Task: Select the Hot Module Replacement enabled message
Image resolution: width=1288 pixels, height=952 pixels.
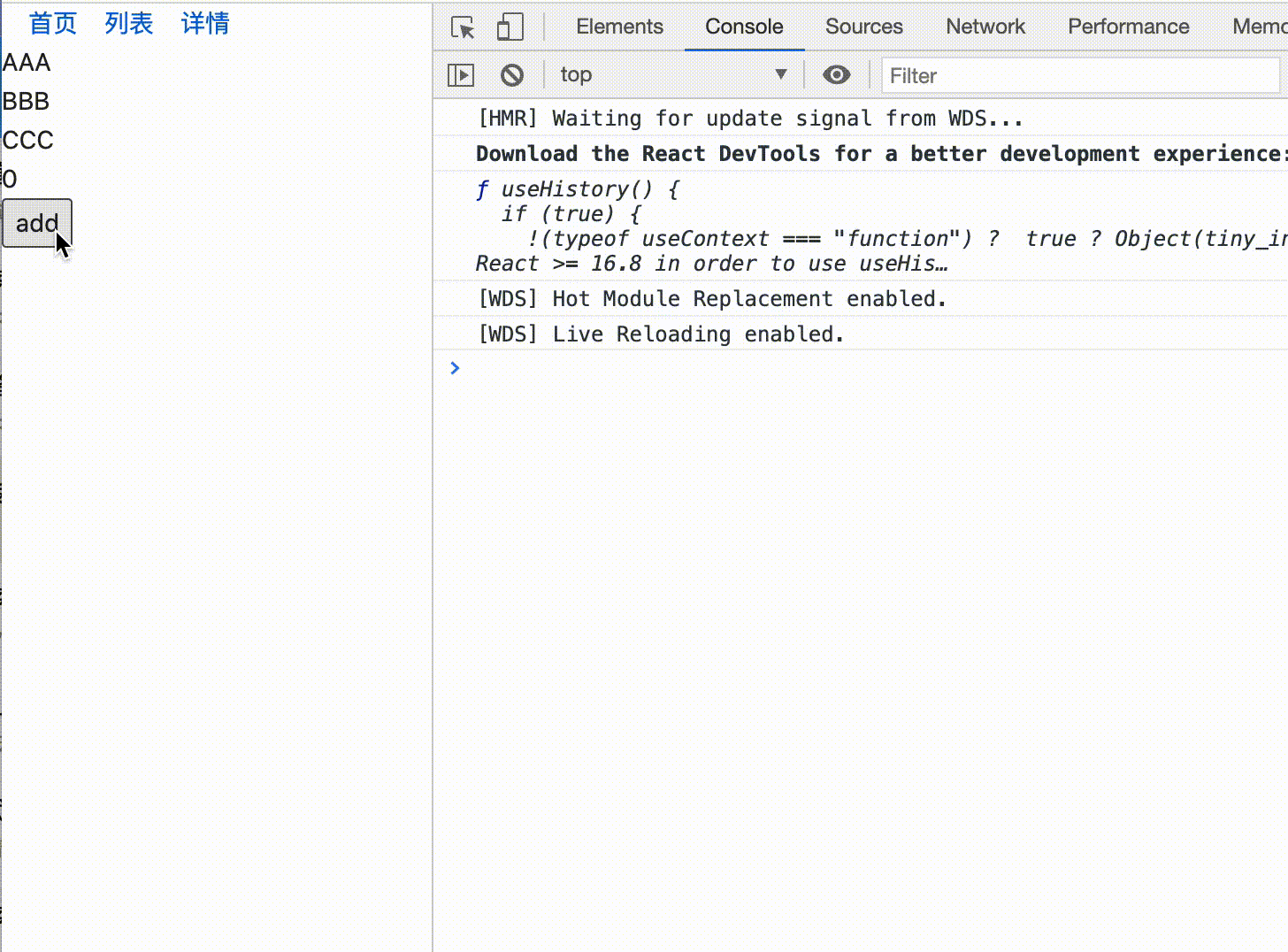Action: 860,298
